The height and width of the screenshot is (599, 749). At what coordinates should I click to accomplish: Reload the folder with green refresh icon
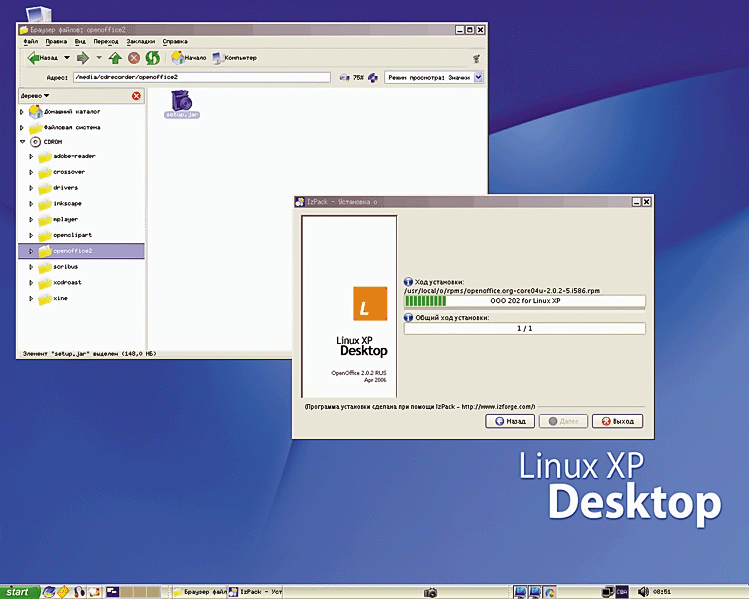click(x=152, y=58)
